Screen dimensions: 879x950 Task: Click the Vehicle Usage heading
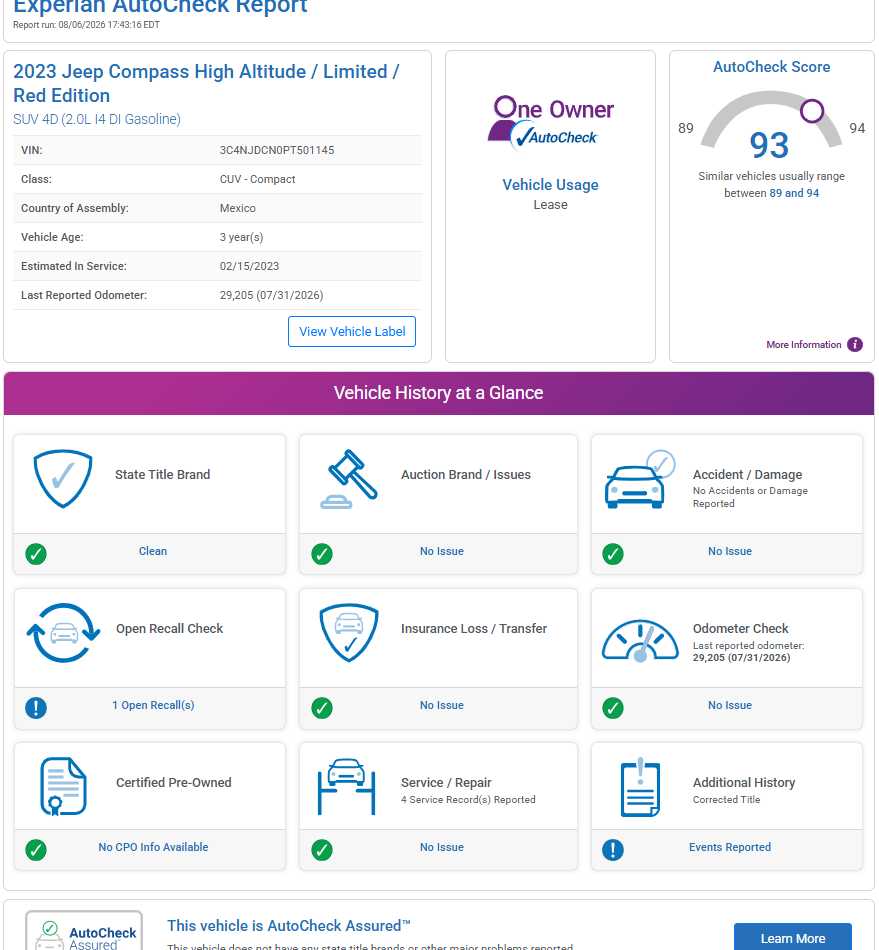(550, 184)
